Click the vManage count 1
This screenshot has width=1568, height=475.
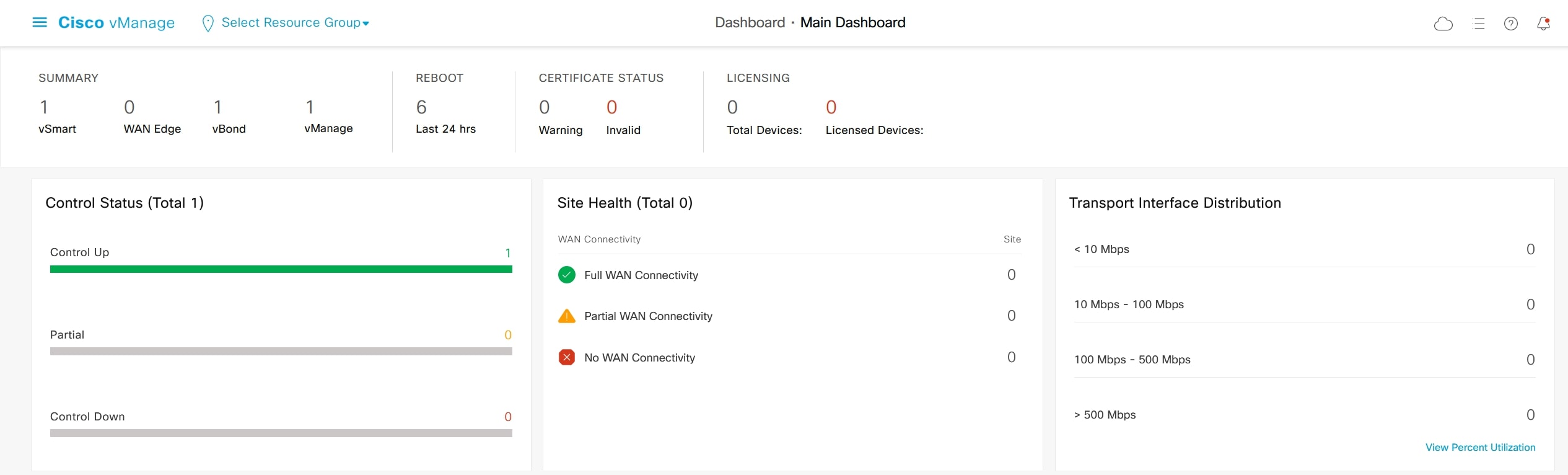tap(310, 107)
